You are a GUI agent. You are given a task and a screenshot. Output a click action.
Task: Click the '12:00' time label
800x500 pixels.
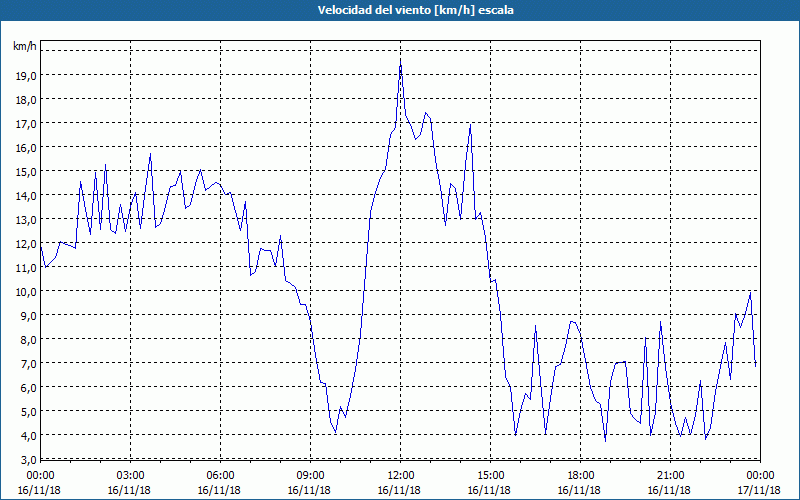pos(400,476)
